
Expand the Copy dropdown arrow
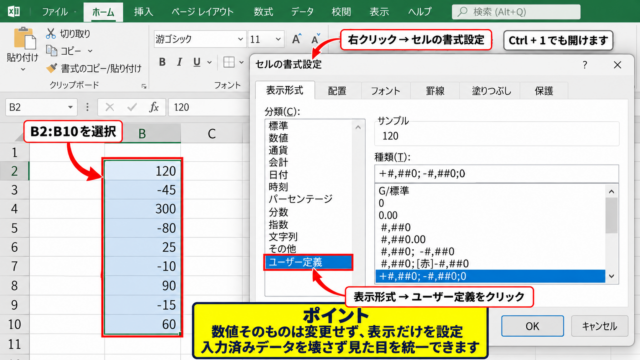coord(90,51)
